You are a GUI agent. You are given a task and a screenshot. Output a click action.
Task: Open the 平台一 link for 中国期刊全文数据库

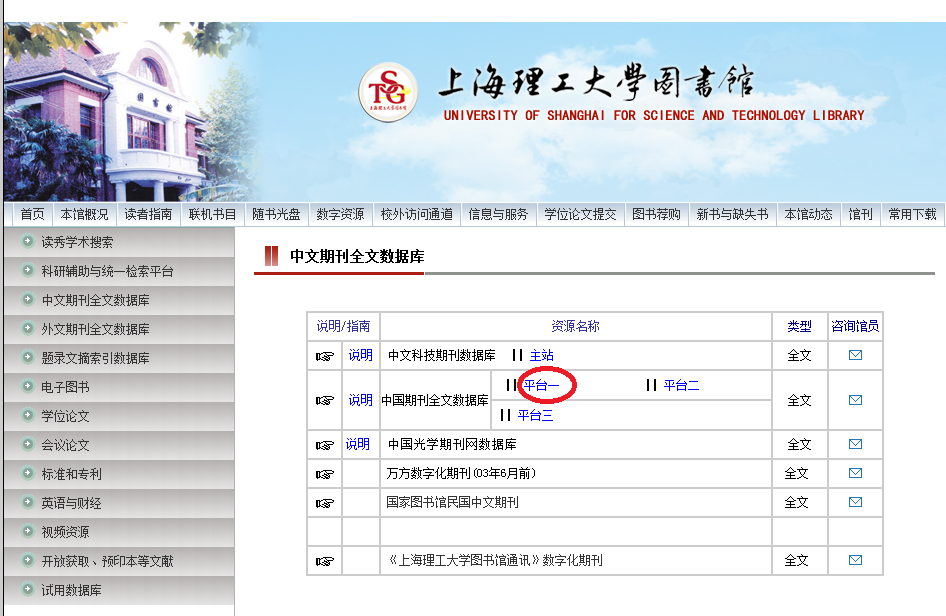(541, 386)
